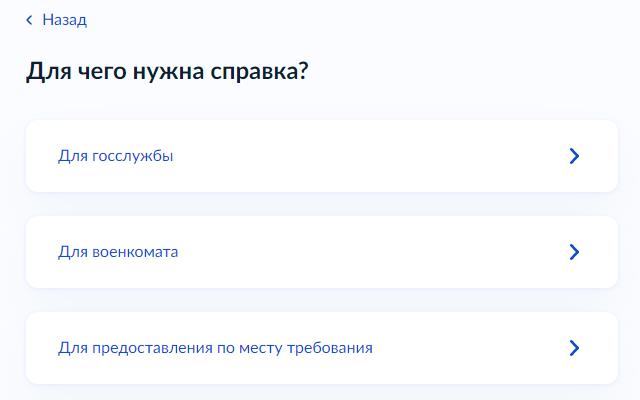Click the back chevron icon beside Назад

[x=29, y=20]
